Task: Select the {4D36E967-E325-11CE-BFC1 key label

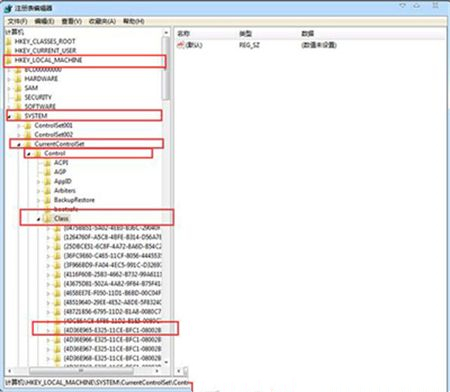Action: click(x=112, y=349)
